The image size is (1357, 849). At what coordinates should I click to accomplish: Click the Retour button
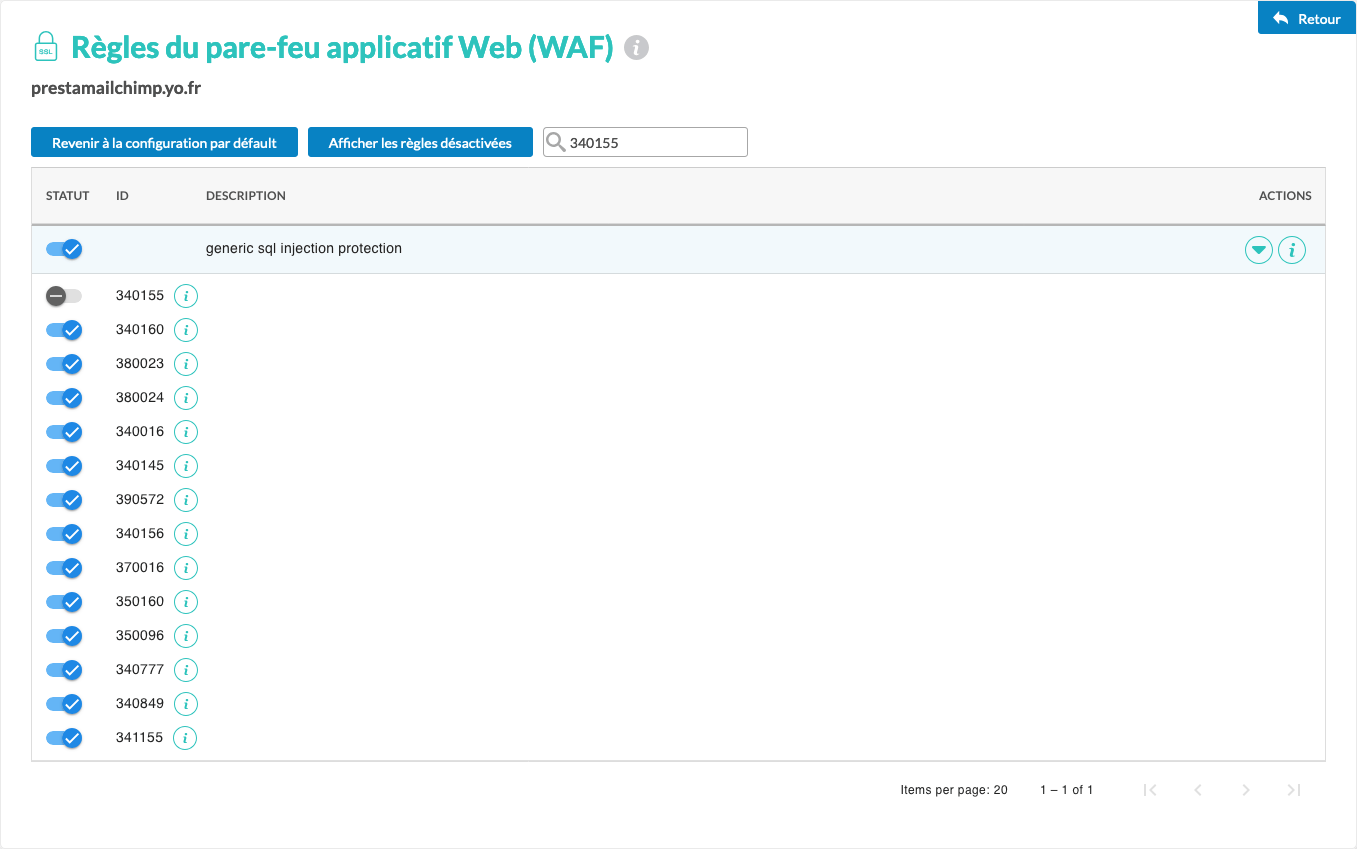(1306, 18)
